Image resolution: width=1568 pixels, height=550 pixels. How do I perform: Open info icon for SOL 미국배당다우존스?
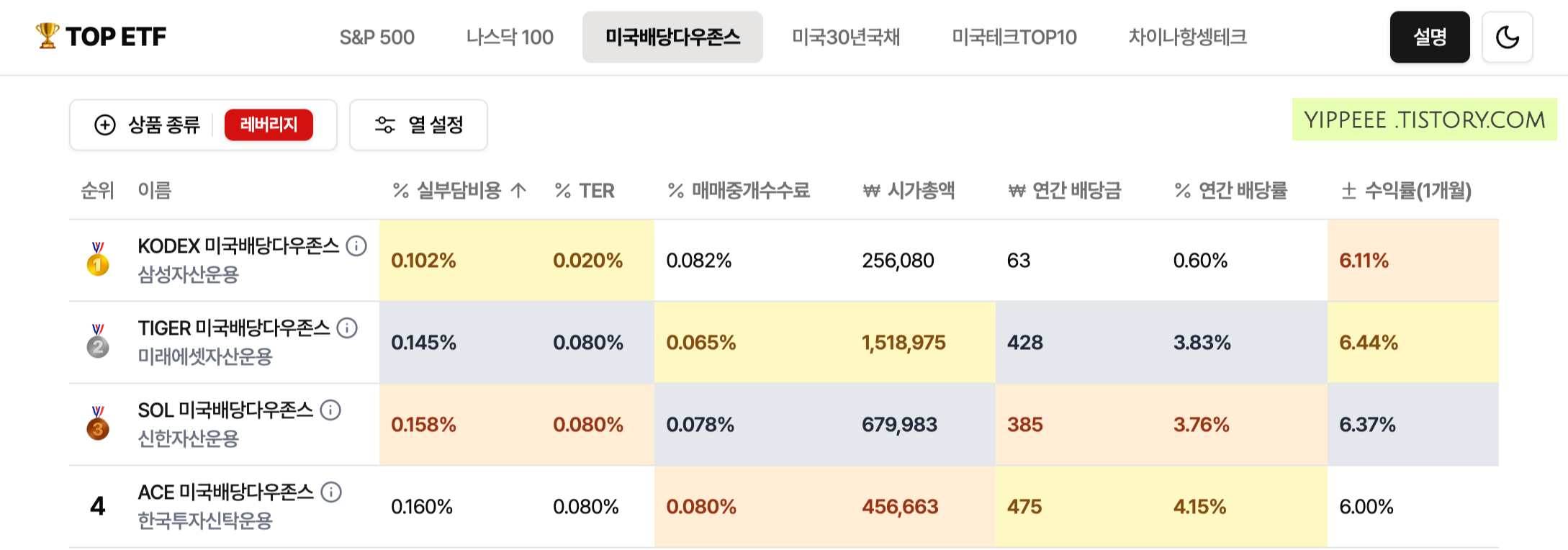[330, 410]
